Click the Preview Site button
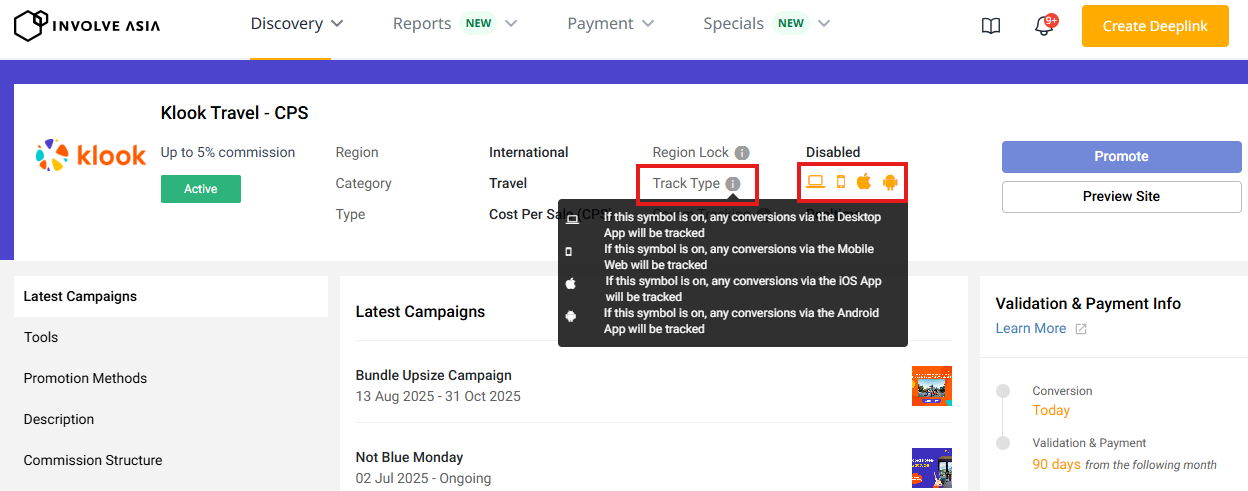 (1122, 196)
